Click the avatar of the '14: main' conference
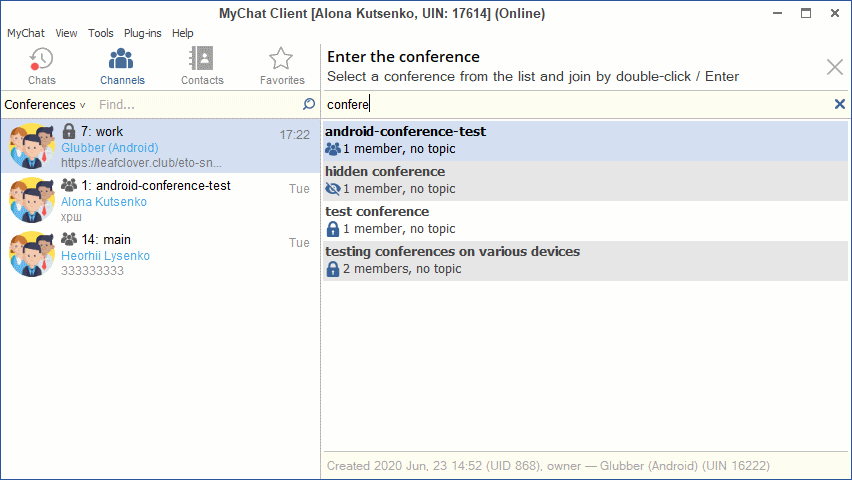 click(x=32, y=254)
